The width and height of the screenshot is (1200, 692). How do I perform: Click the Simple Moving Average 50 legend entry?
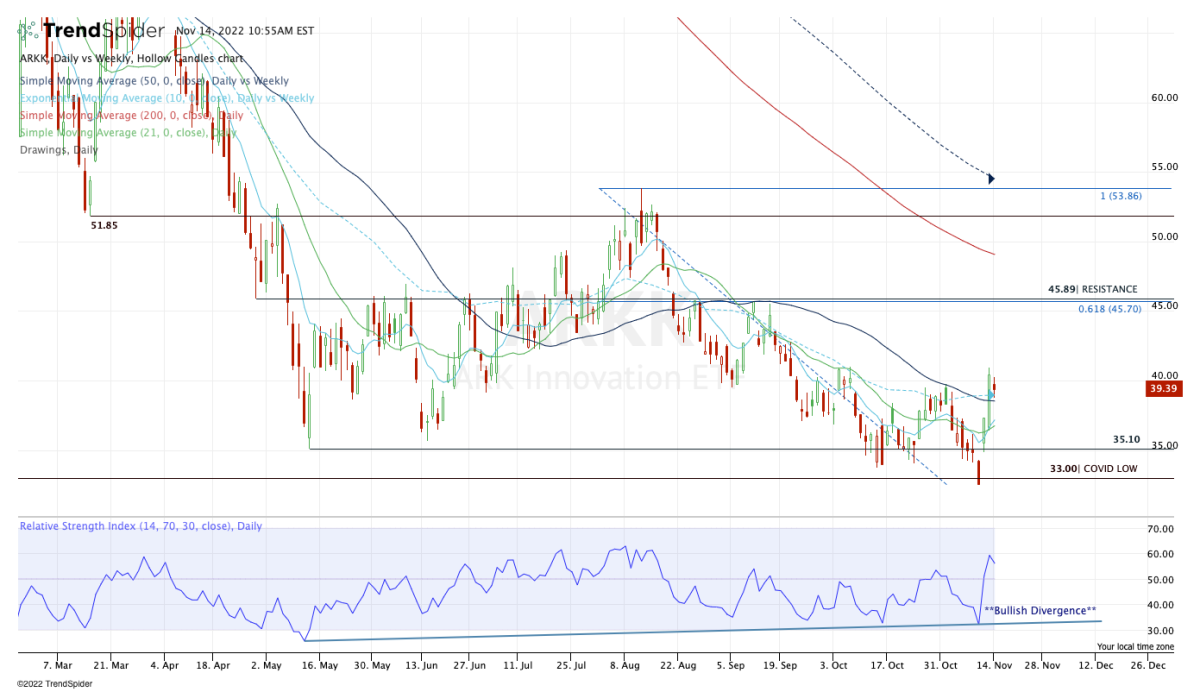click(154, 81)
